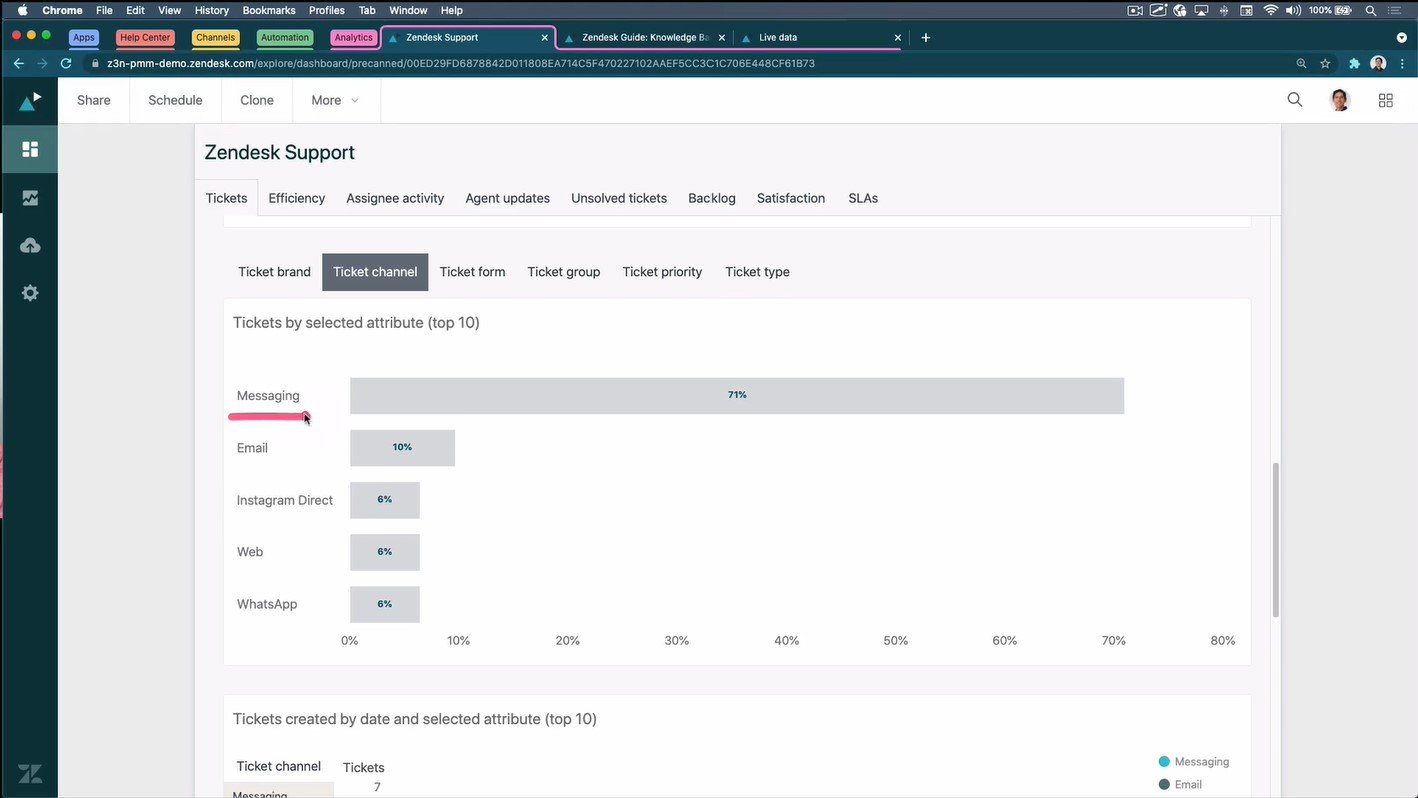Screen dimensions: 1418x798
Task: Open the Zendesk products grid icon
Action: (x=1386, y=100)
